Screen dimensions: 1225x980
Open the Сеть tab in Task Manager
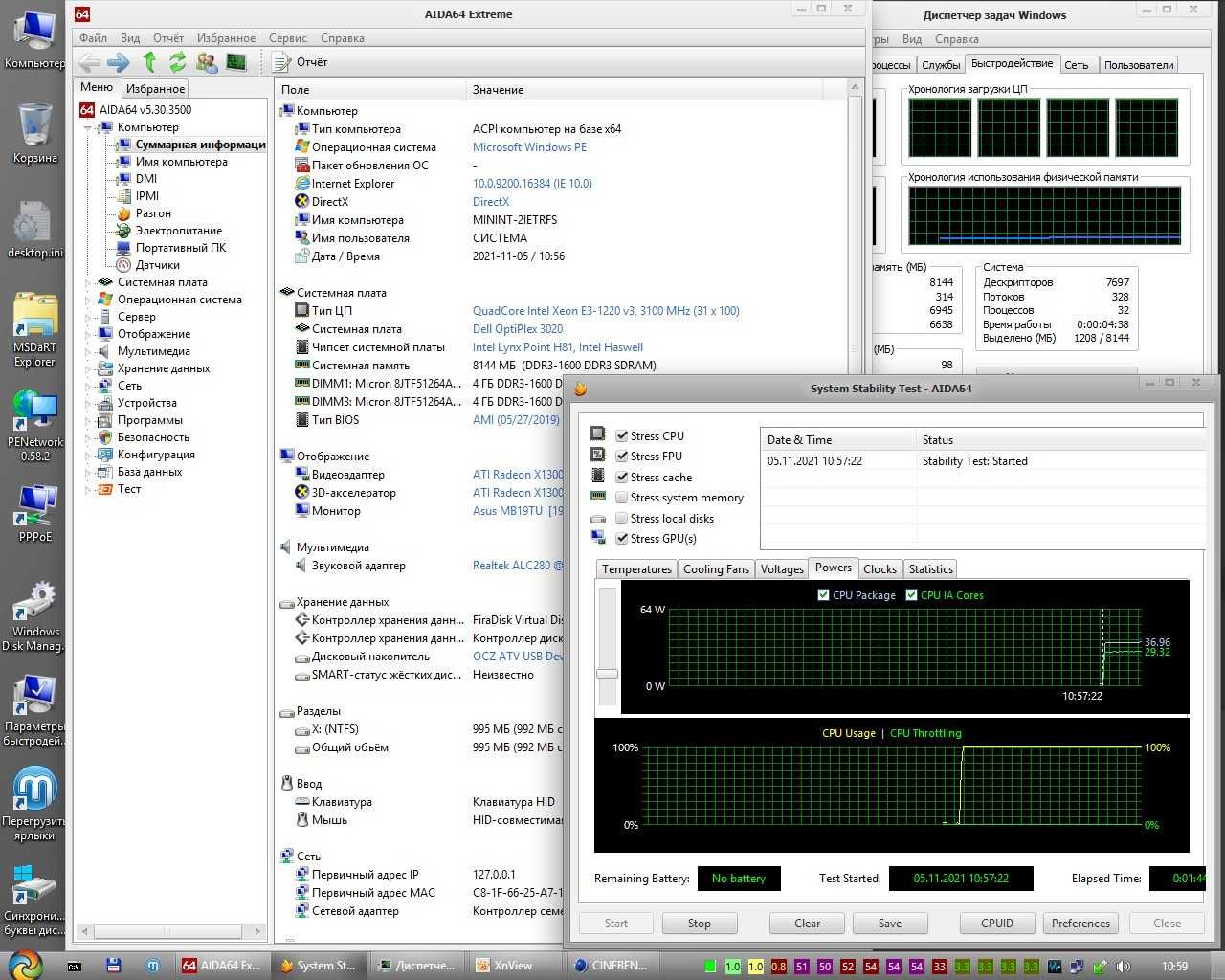pyautogui.click(x=1077, y=65)
